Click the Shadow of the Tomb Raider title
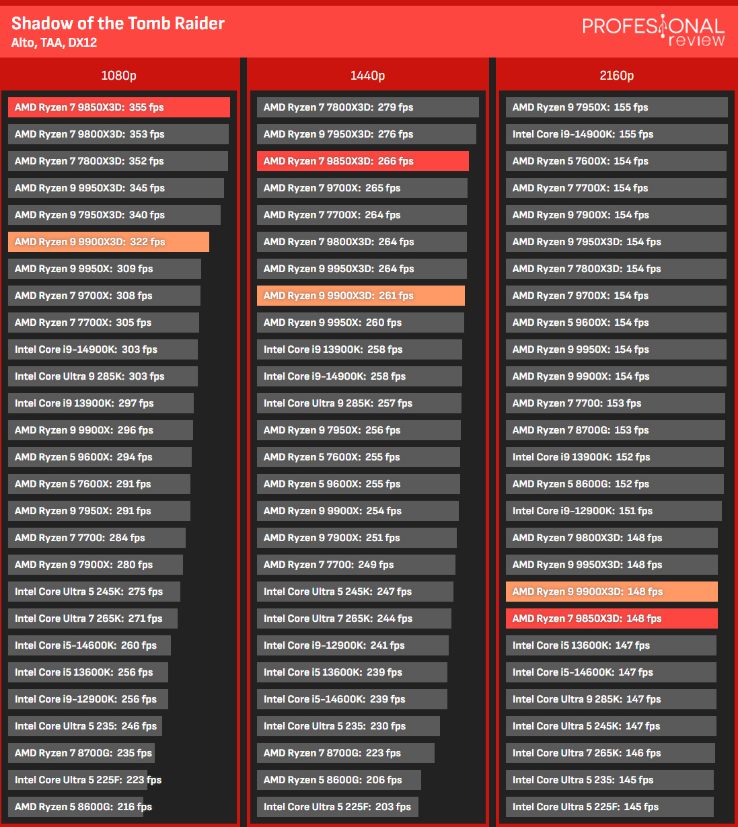 (x=118, y=23)
